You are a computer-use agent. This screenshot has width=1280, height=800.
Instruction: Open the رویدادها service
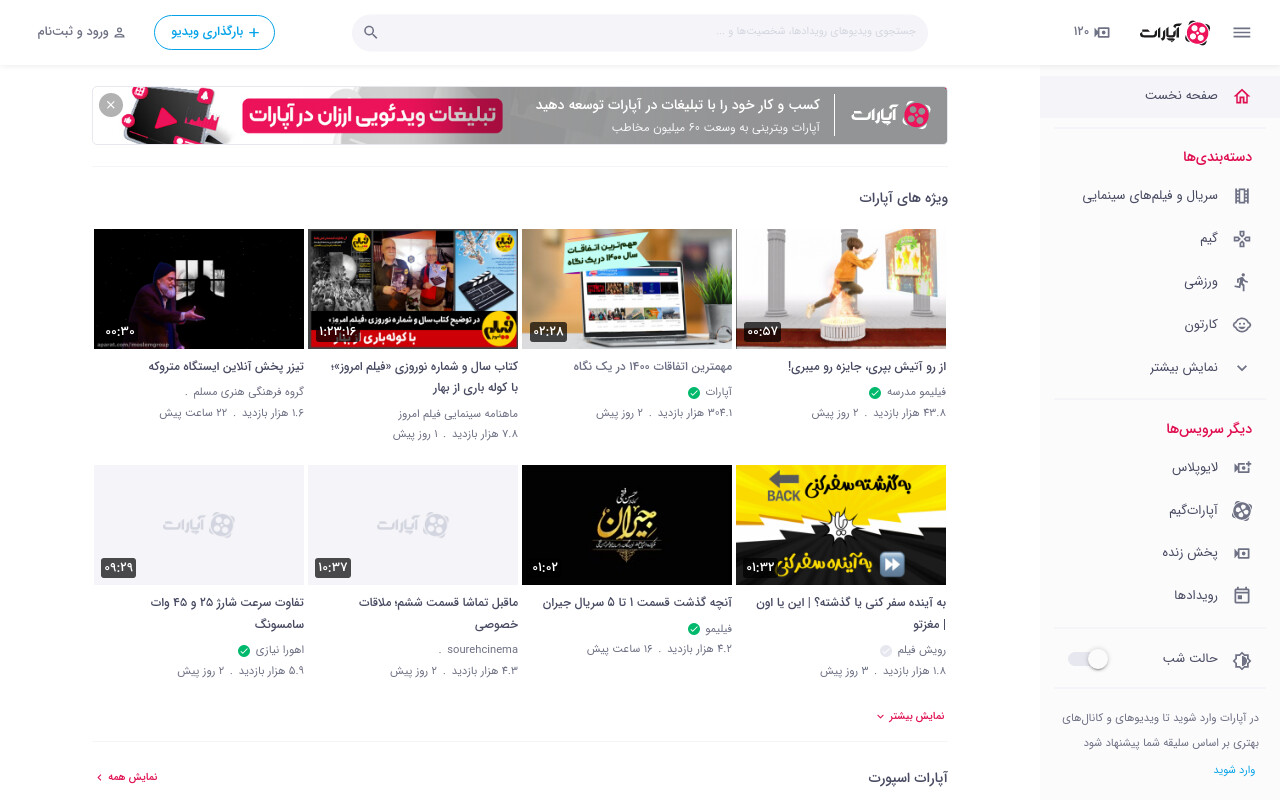pos(1160,595)
